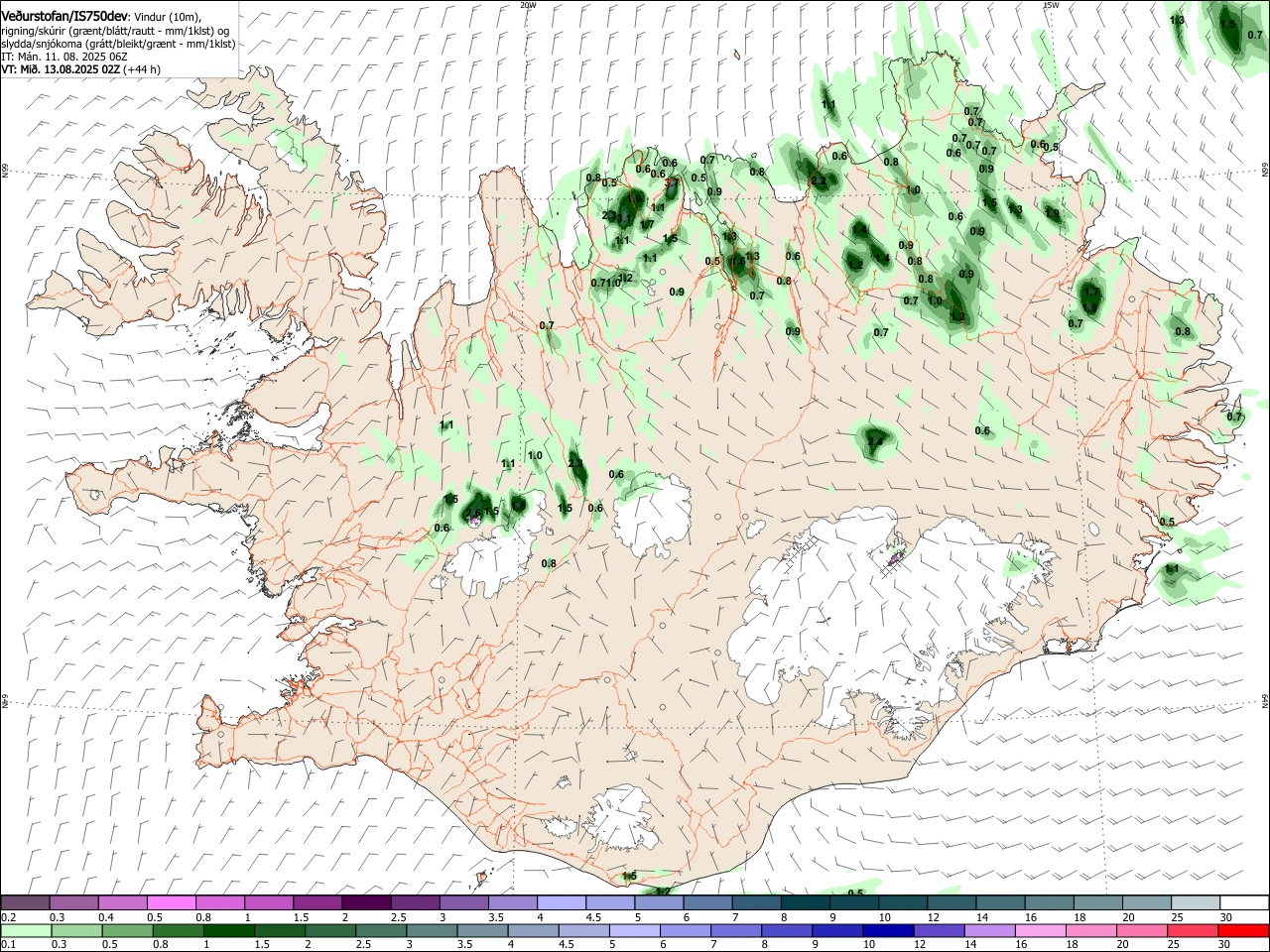The image size is (1270, 952).
Task: Click the '0.2' label in the upper legend
Action: pyautogui.click(x=7, y=917)
